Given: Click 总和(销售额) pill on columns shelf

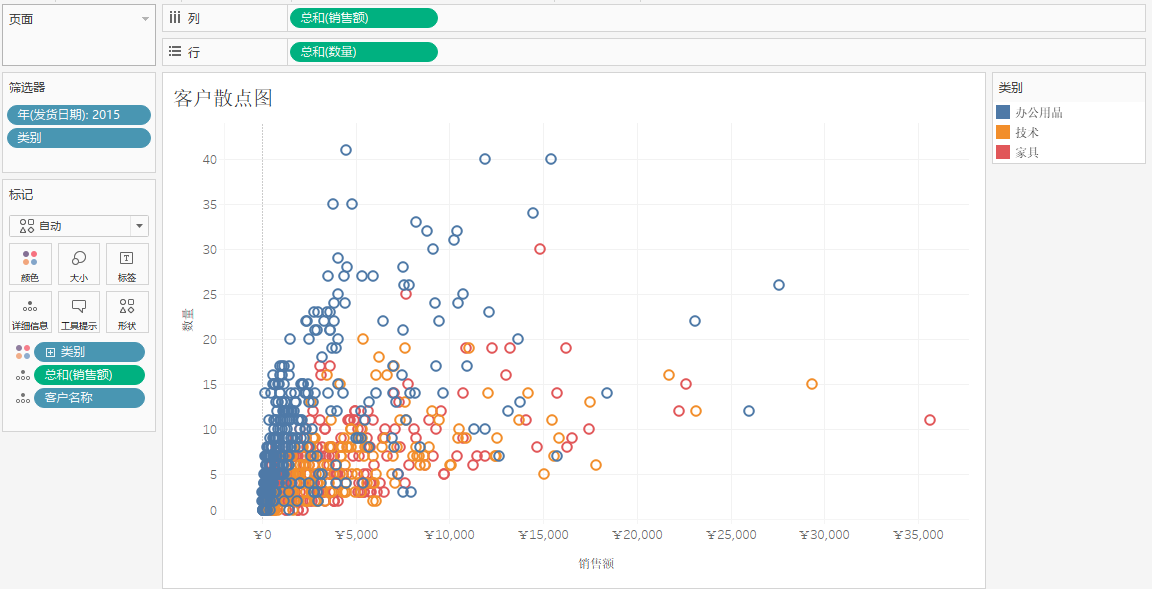Looking at the screenshot, I should click(x=363, y=18).
